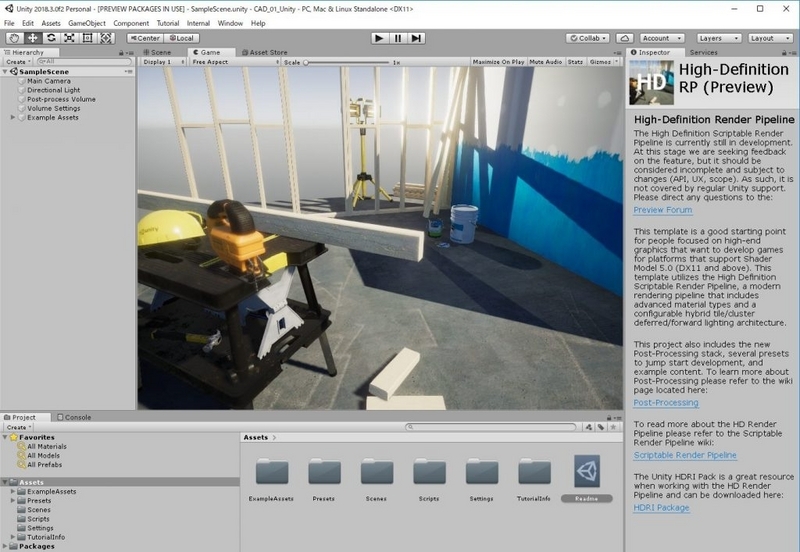
Task: Open Hierarchy Create dropdown
Action: coord(18,62)
